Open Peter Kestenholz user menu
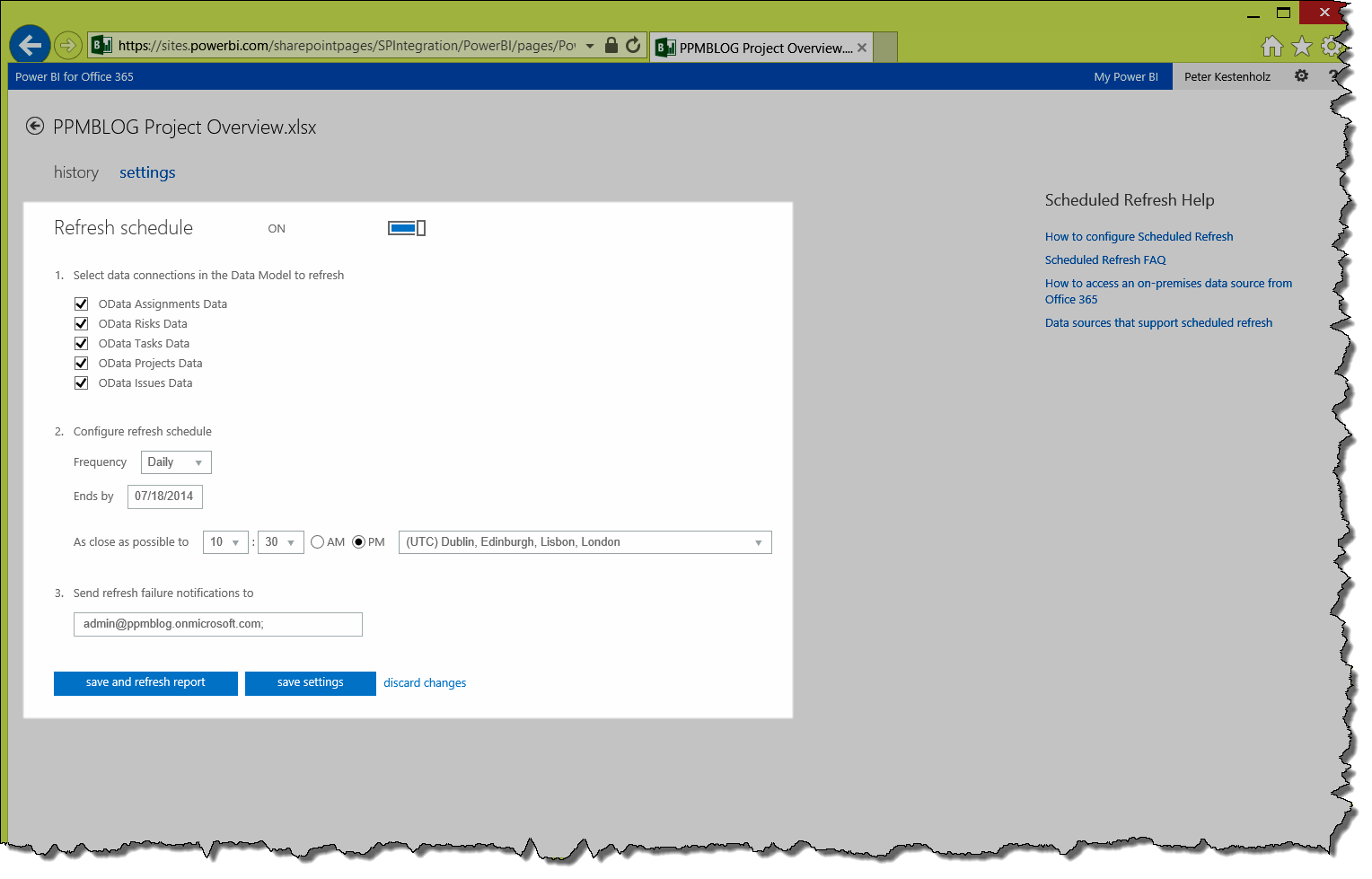 point(1227,76)
